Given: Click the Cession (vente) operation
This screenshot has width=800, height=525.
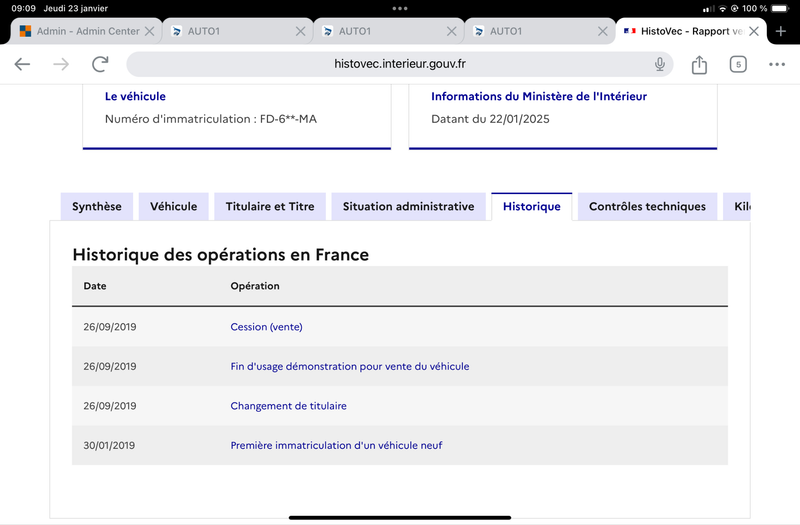Looking at the screenshot, I should coord(266,327).
